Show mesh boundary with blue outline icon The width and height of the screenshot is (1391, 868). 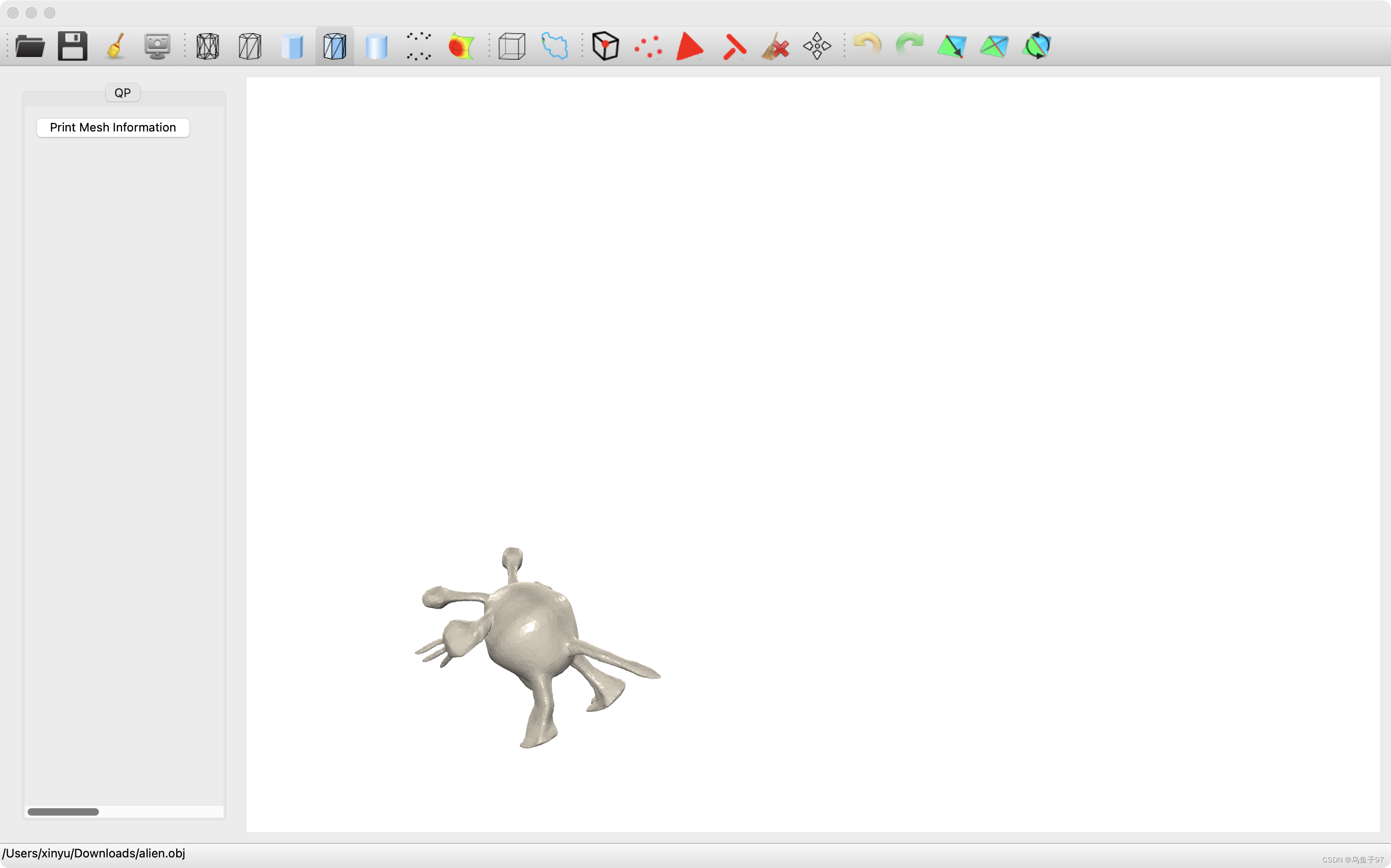point(554,46)
